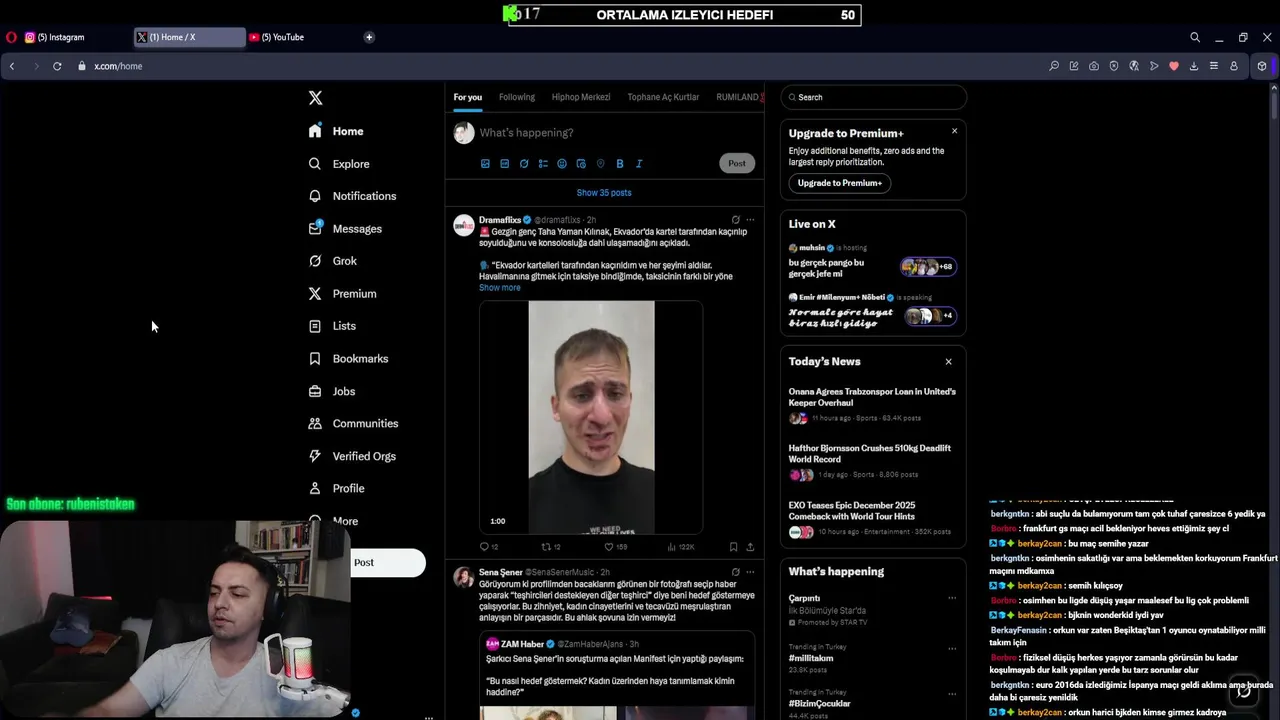Add a GIF to the post
Screen dimensions: 1280x720
pos(504,163)
